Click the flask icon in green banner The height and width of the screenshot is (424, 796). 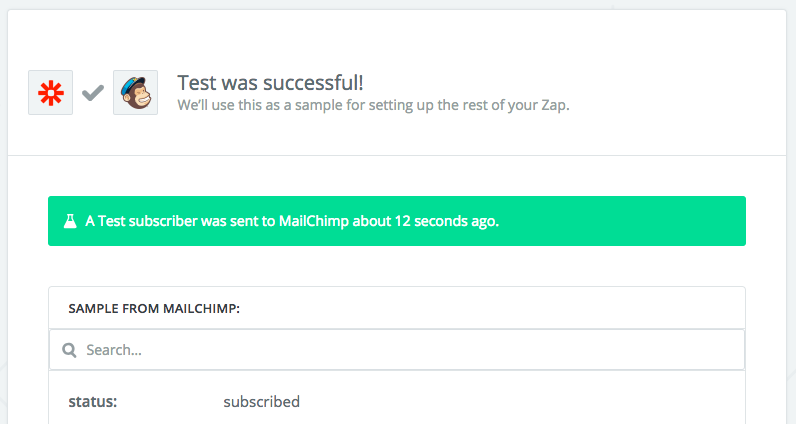click(x=70, y=221)
